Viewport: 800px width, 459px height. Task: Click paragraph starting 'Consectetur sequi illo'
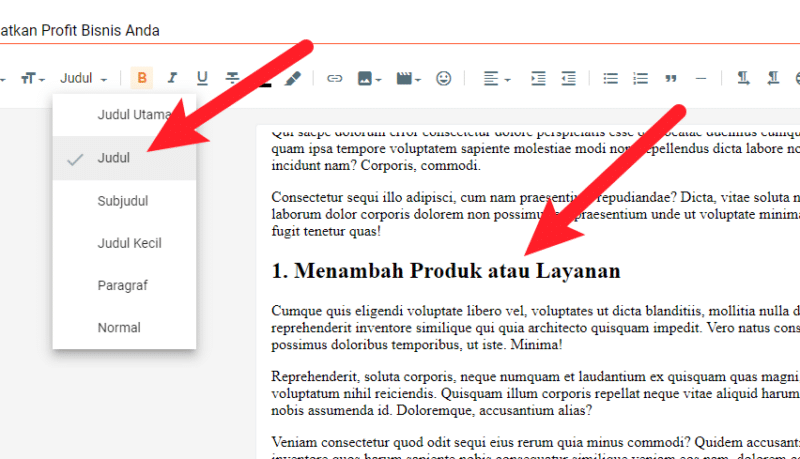[535, 214]
